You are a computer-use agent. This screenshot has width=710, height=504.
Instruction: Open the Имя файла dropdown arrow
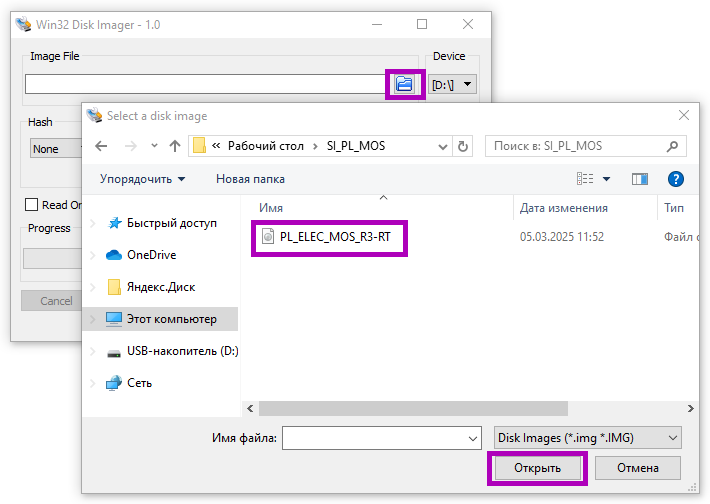473,438
